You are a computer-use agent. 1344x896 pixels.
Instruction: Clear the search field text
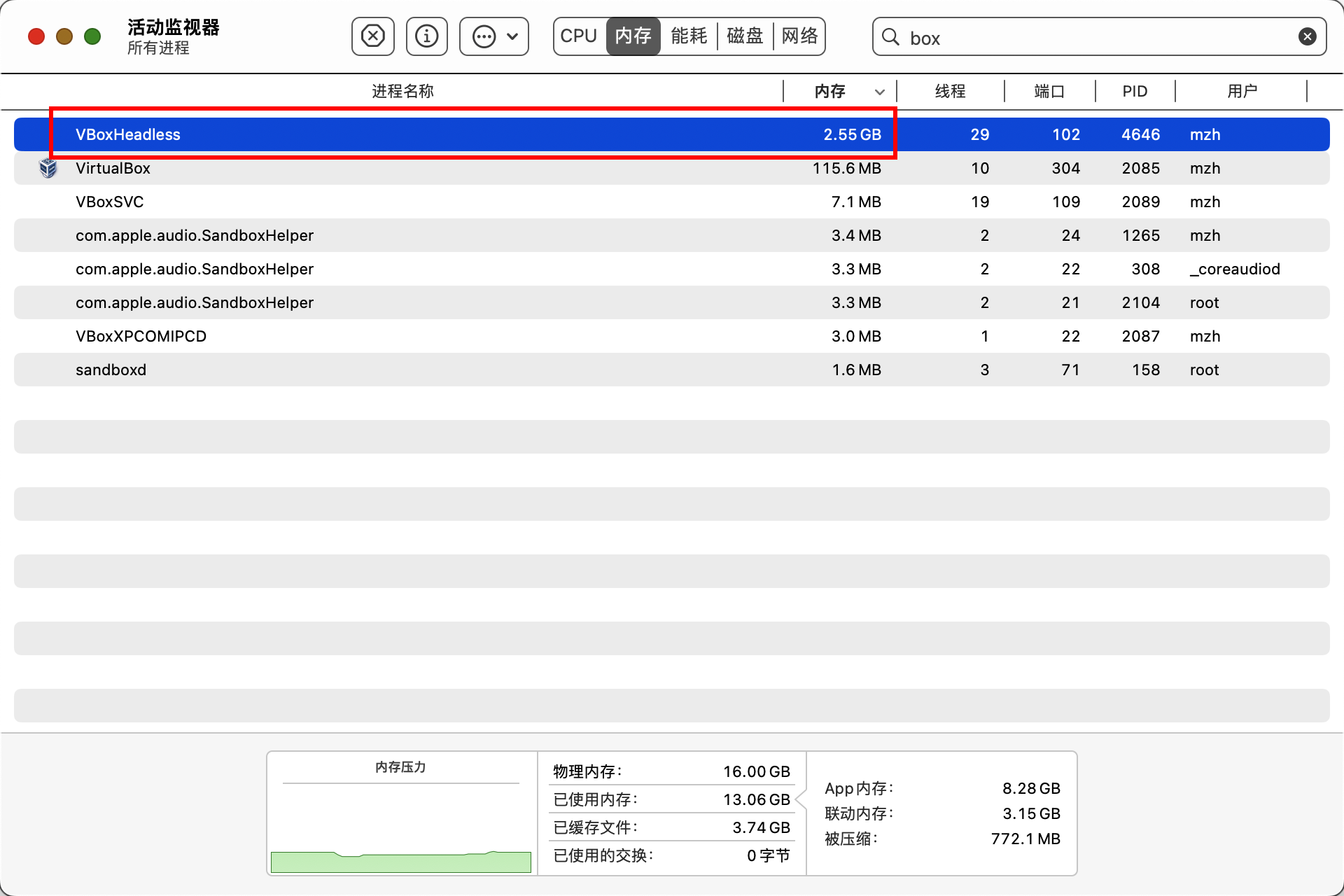point(1307,36)
